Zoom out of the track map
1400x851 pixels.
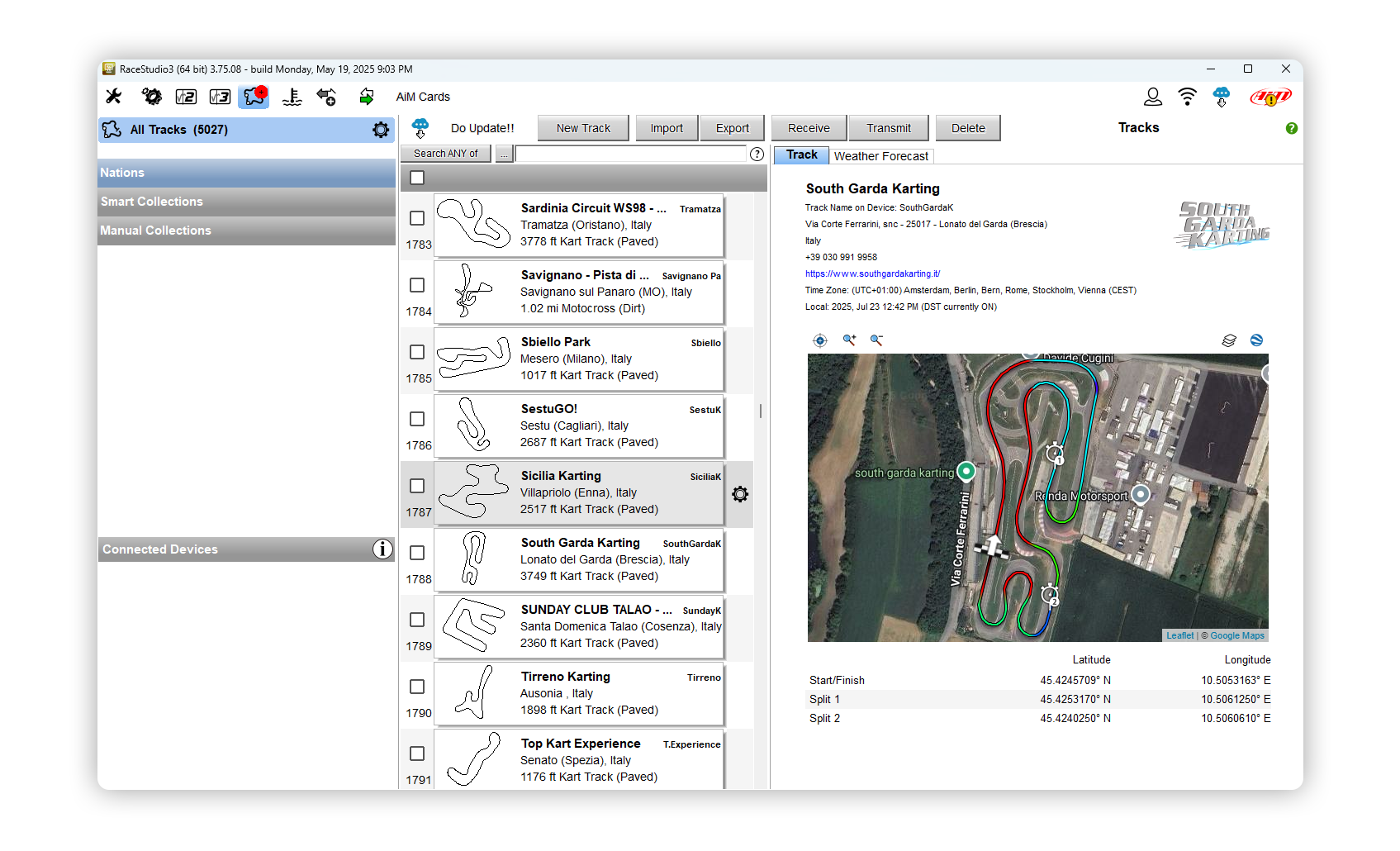coord(876,340)
